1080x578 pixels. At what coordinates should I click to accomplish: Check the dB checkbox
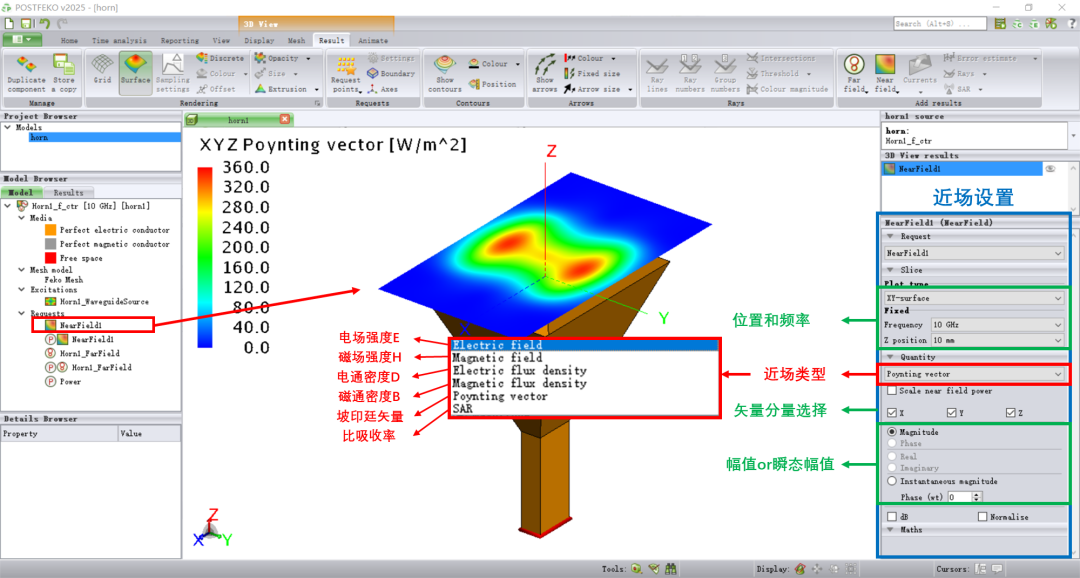pyautogui.click(x=891, y=517)
